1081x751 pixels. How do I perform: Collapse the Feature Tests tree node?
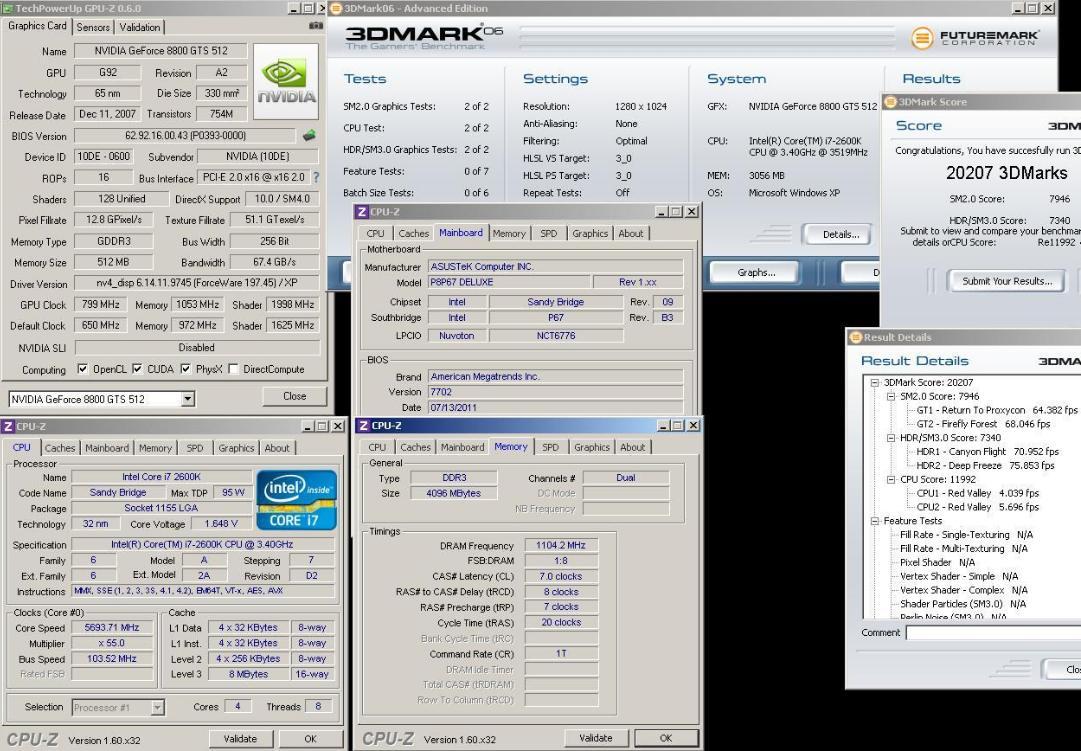[874, 521]
